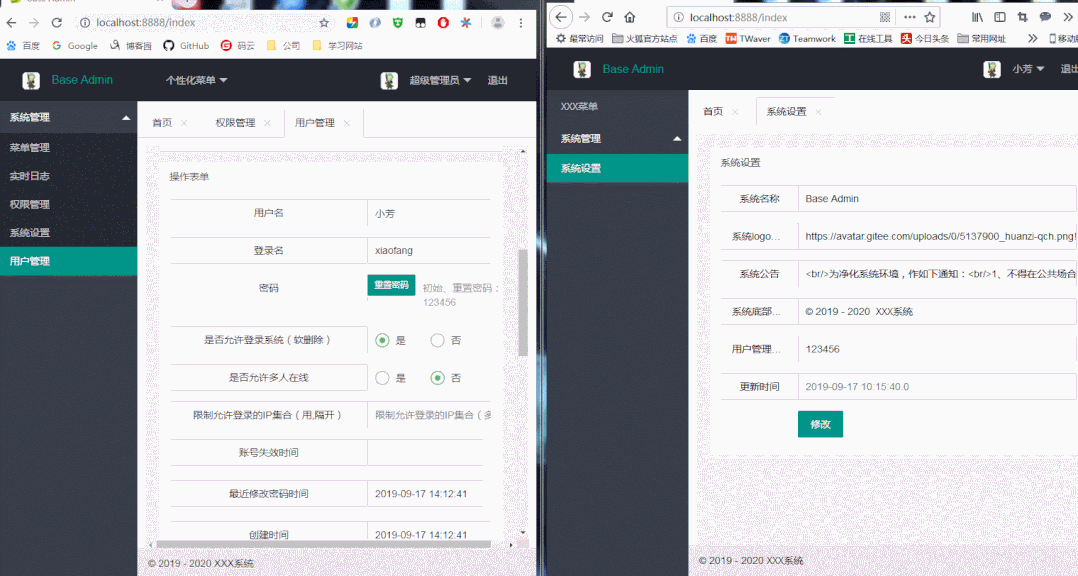Select 是 for 是否允许多人在线
The height and width of the screenshot is (576, 1078).
pos(381,378)
